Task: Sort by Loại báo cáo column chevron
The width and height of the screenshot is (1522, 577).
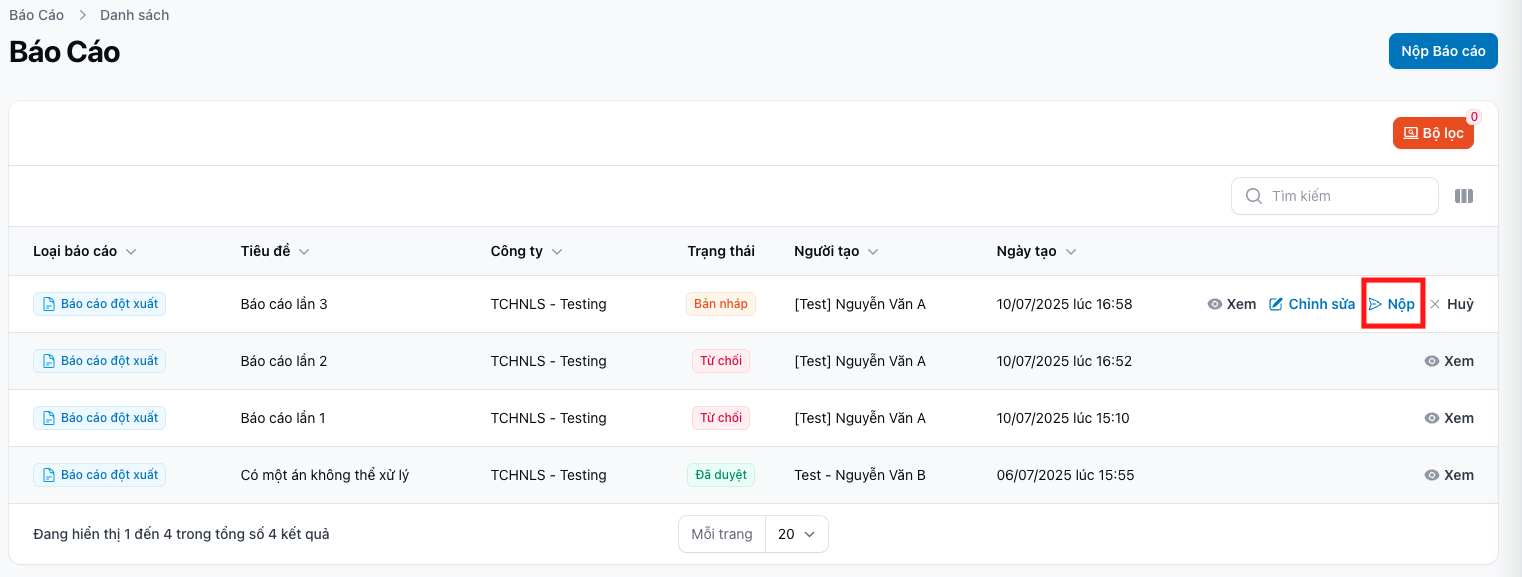Action: click(131, 252)
